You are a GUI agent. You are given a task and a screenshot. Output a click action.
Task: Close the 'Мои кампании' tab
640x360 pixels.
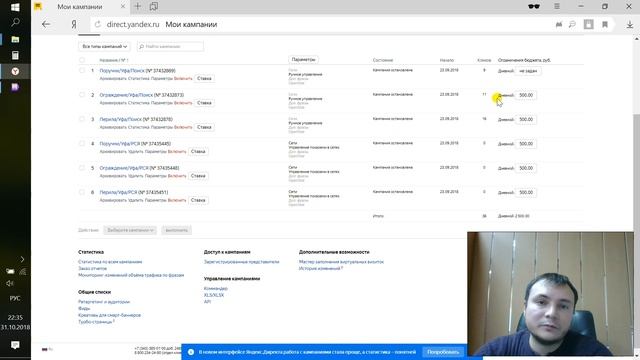tap(122, 7)
